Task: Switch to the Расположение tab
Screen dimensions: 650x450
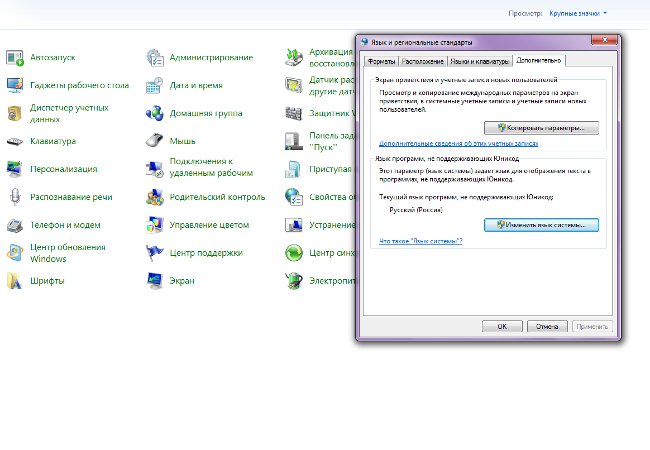Action: coord(422,61)
